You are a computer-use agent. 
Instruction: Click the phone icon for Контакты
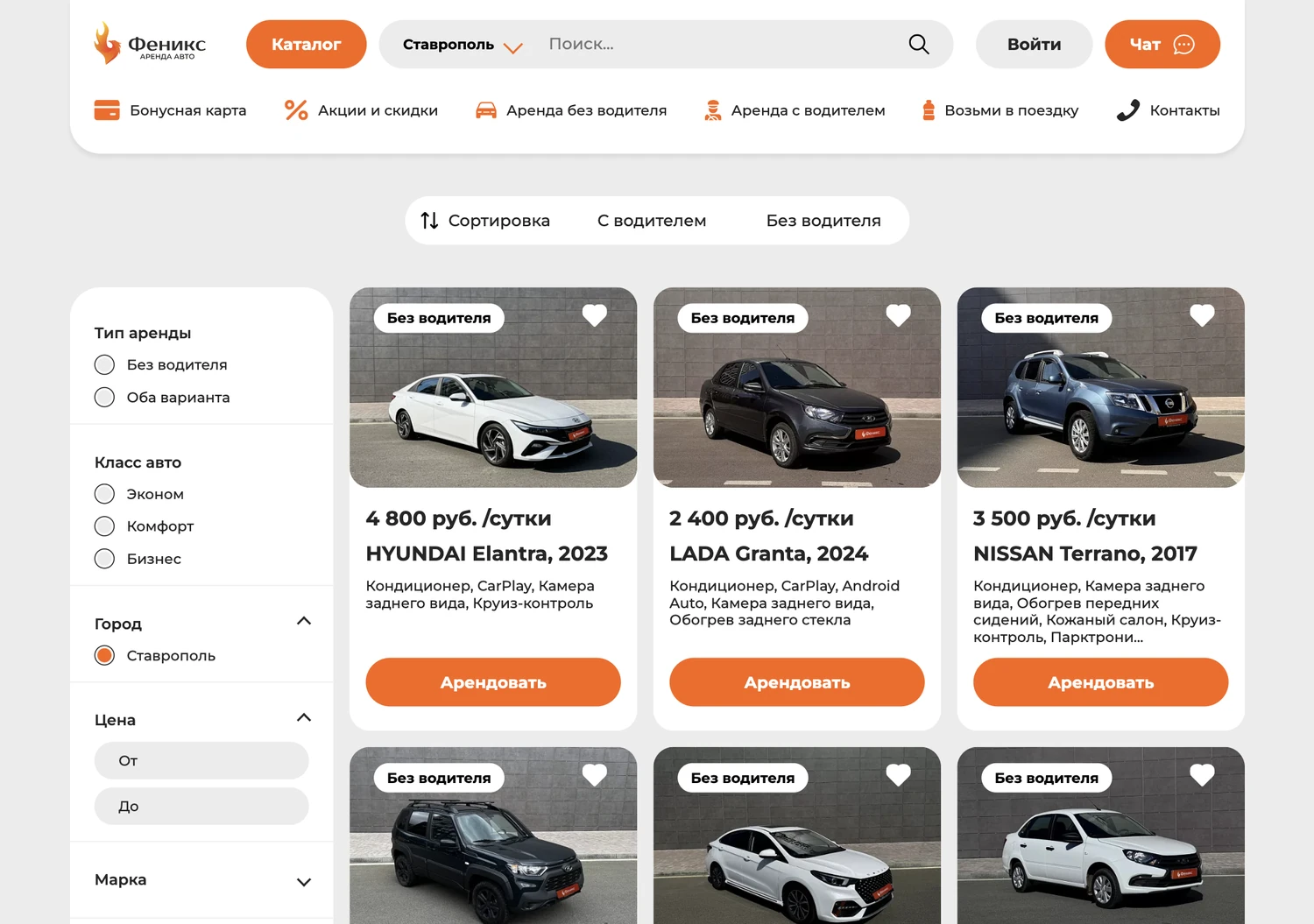tap(1128, 110)
